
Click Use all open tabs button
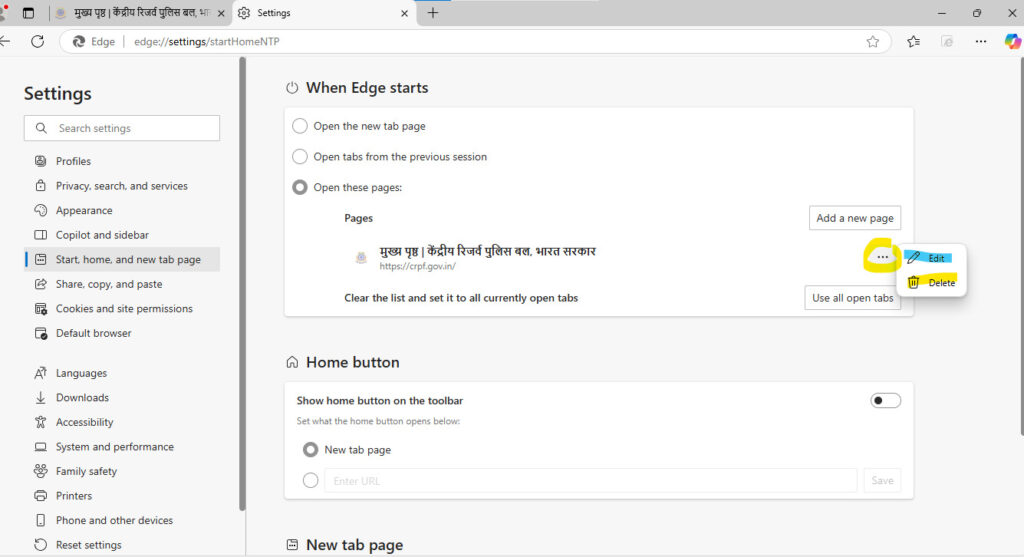coord(852,298)
